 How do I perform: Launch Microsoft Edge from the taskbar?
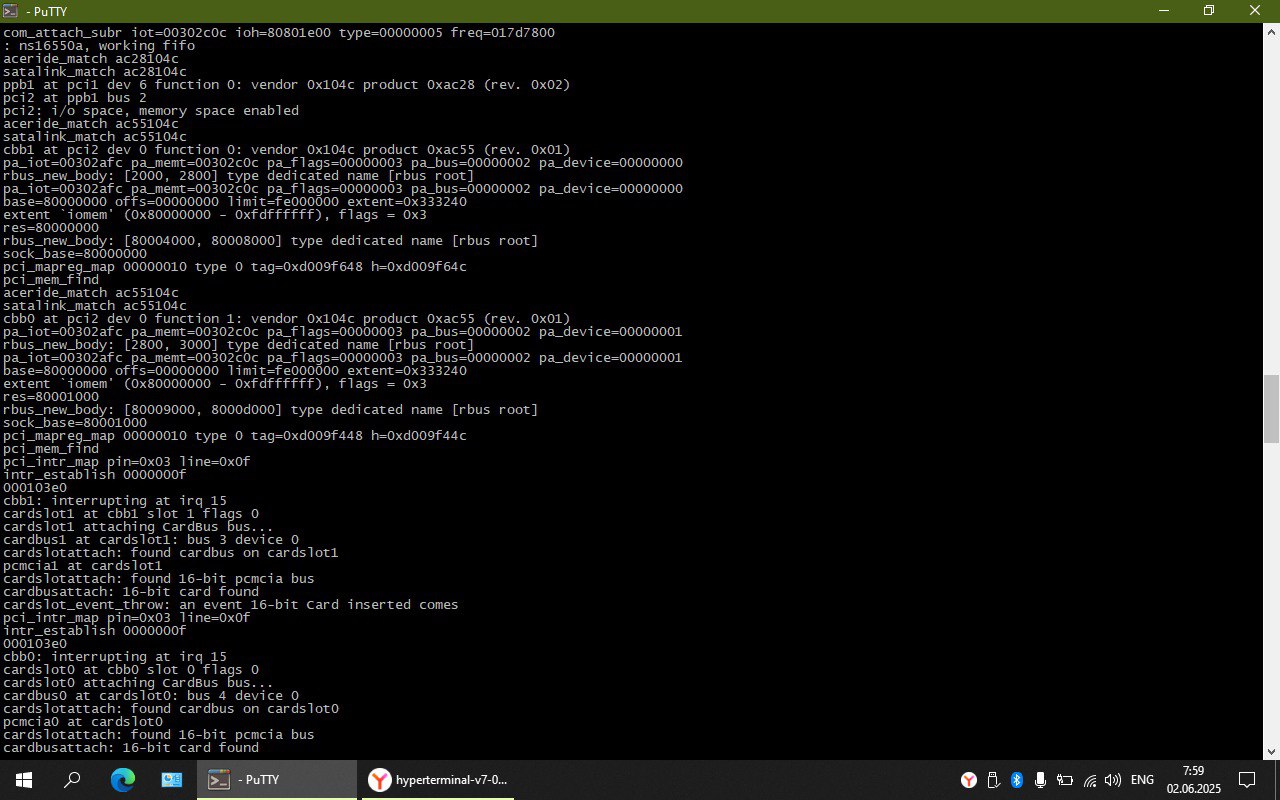122,780
